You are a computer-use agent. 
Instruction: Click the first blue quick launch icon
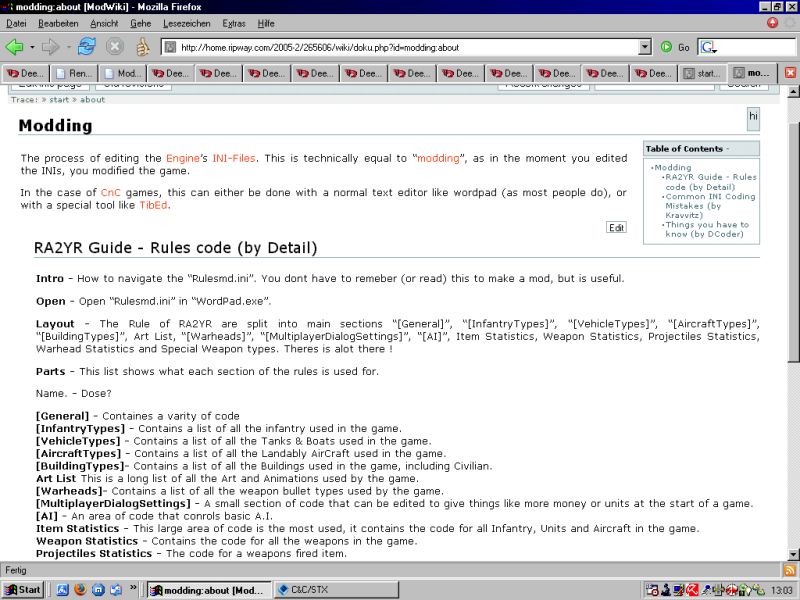(62, 590)
